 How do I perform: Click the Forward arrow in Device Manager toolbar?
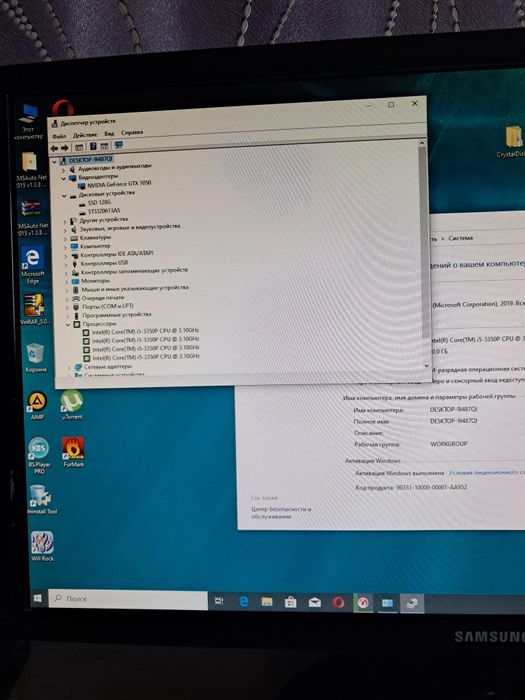click(x=64, y=148)
